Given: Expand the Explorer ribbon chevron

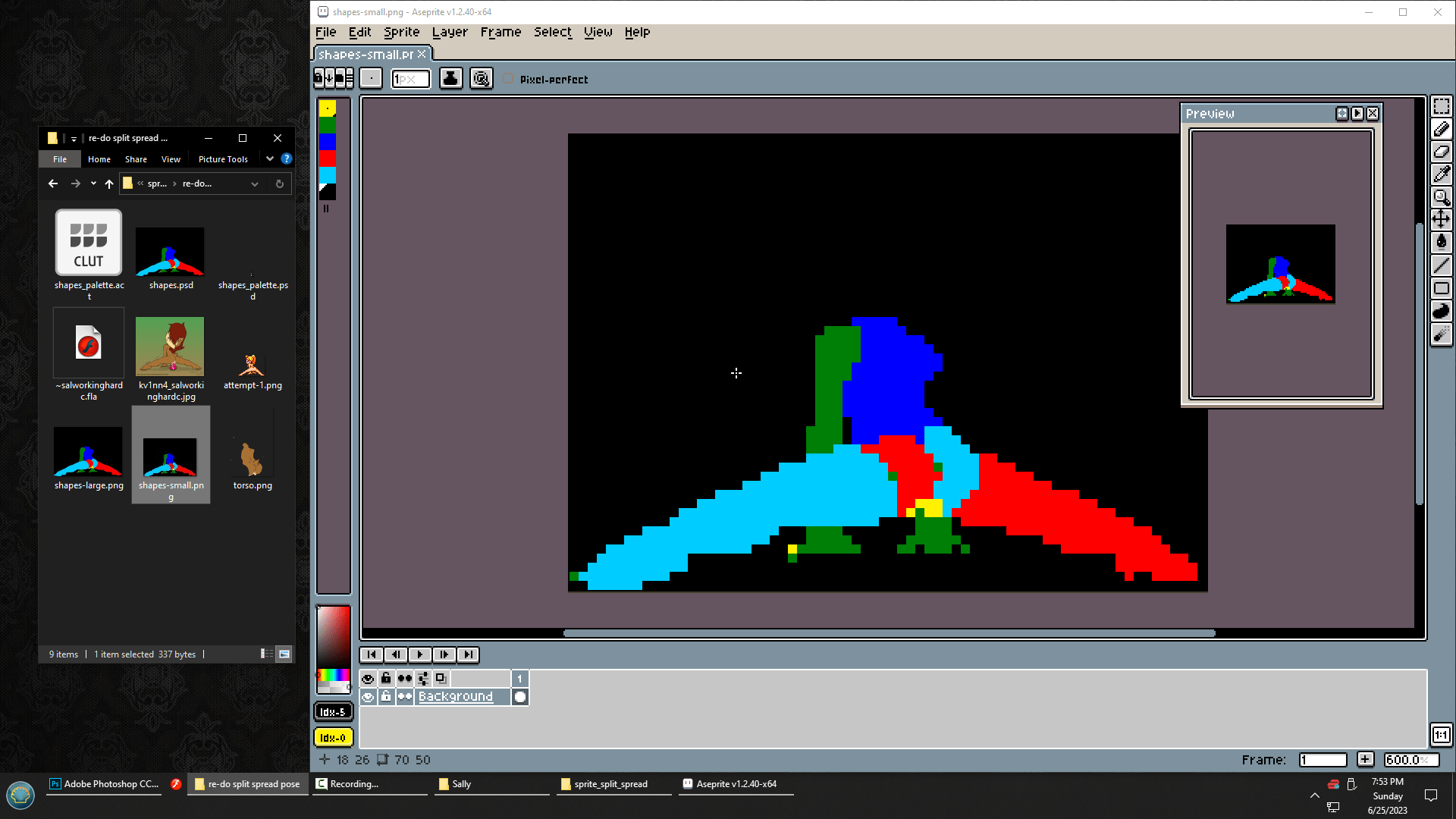Looking at the screenshot, I should tap(270, 158).
